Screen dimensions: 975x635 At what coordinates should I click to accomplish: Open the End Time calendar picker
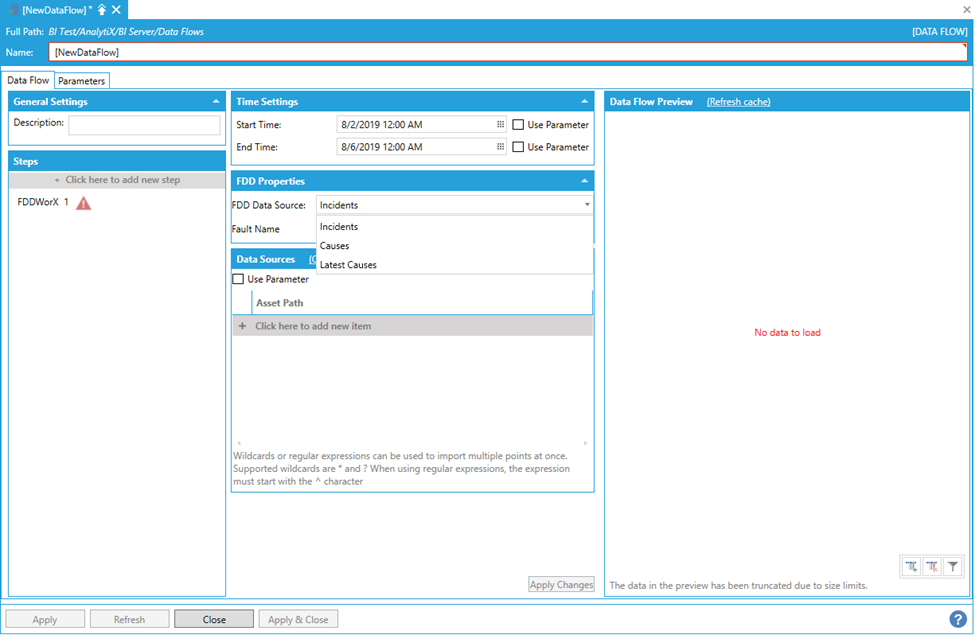tap(500, 147)
